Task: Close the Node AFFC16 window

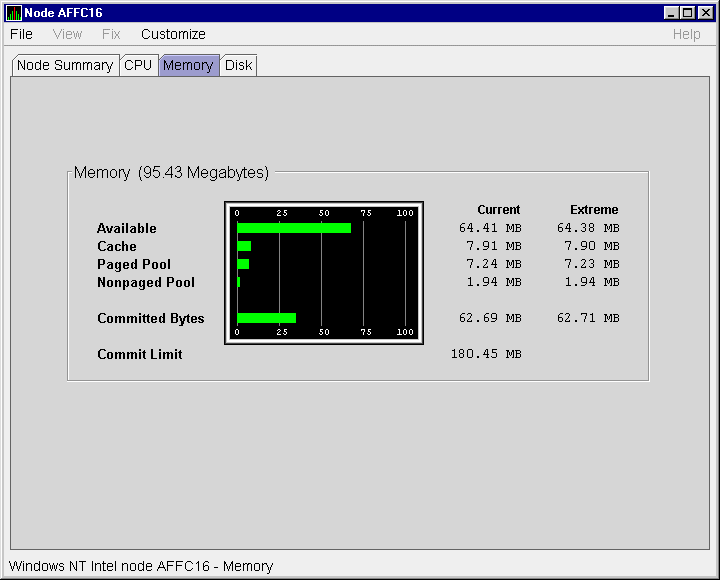Action: pos(705,13)
